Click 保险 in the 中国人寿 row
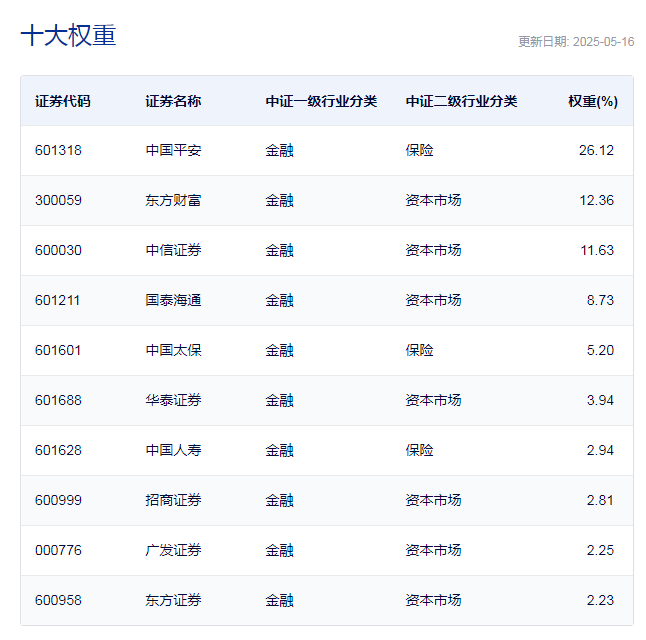Viewport: 646px width, 640px height. 419,450
